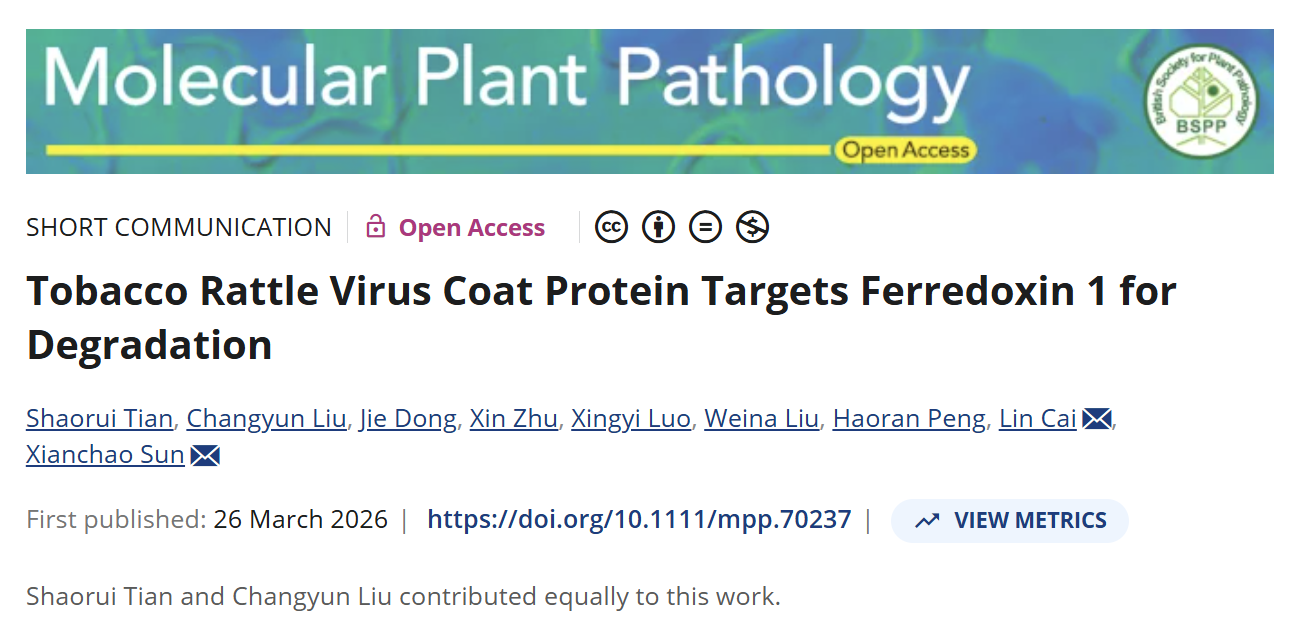Click the trending-arrow icon in View Metrics

point(928,521)
